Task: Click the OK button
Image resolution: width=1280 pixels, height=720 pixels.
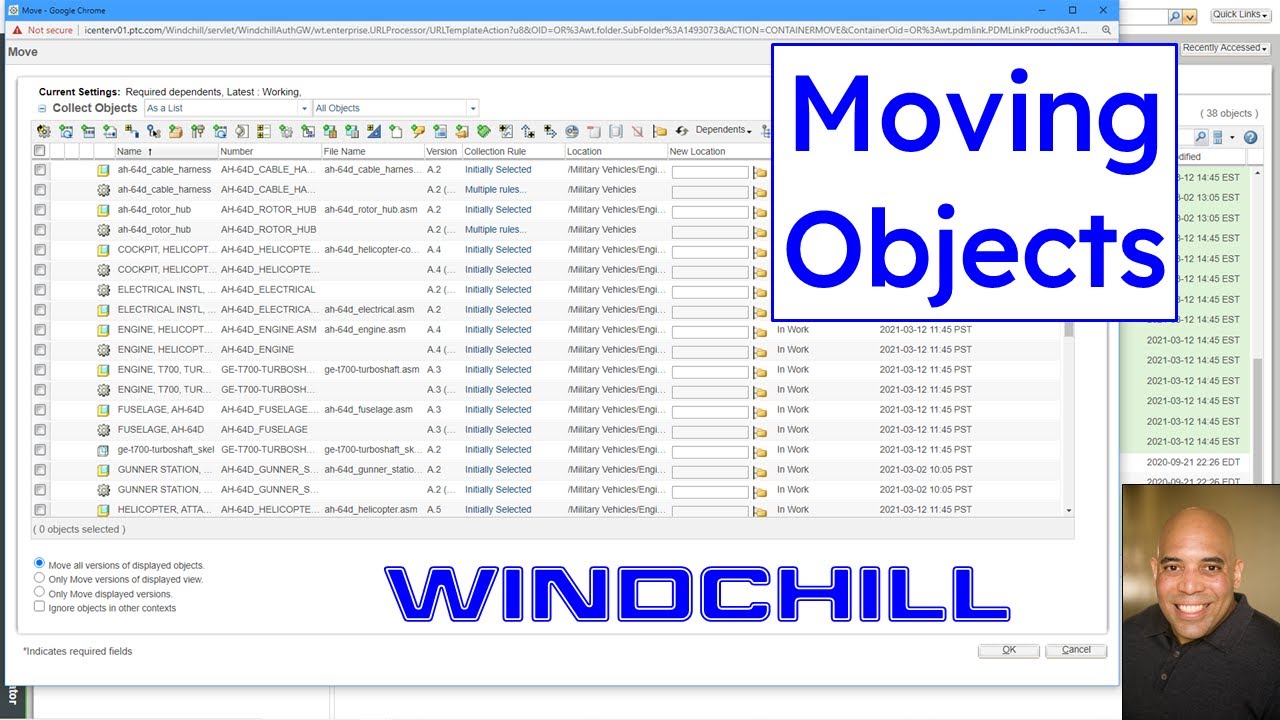Action: [1009, 650]
